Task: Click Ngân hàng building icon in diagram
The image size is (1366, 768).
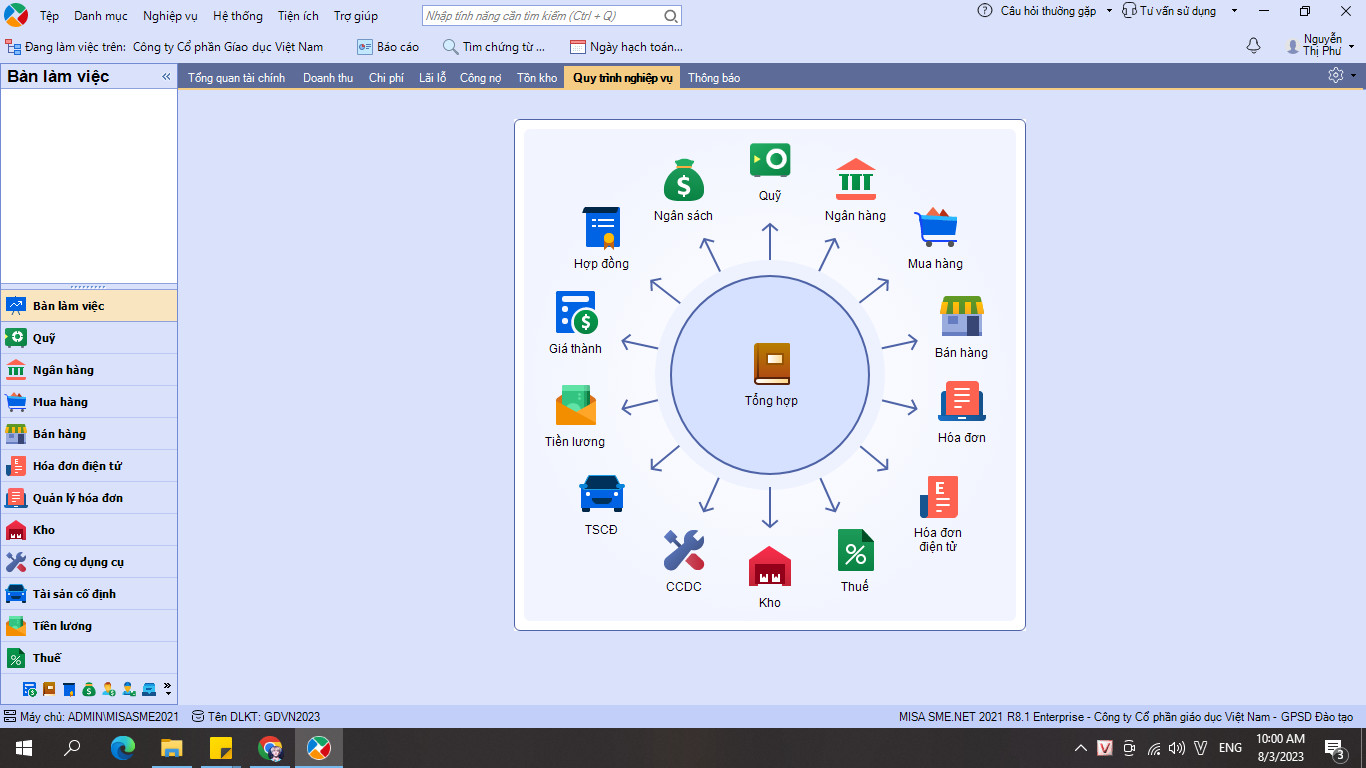Action: (856, 180)
